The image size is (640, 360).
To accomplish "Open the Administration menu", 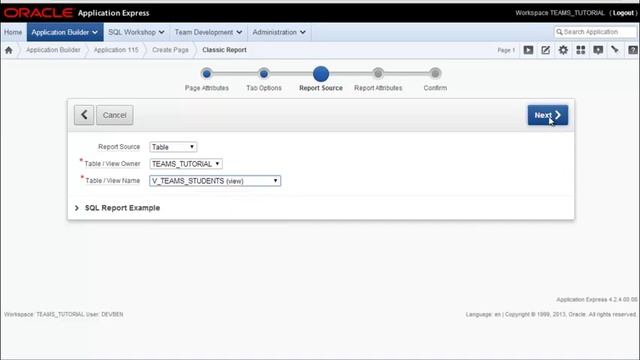I will click(x=279, y=32).
